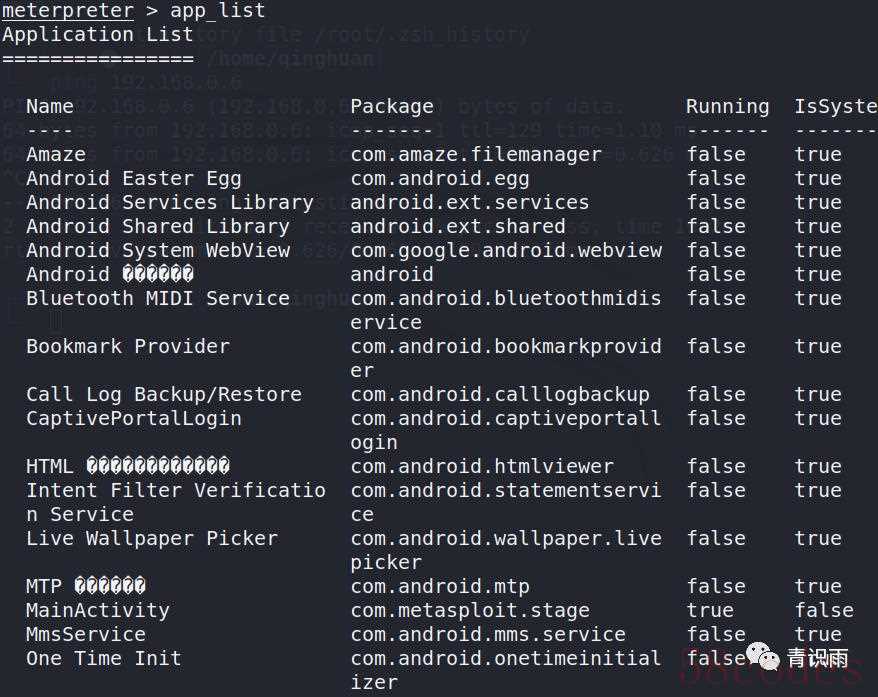This screenshot has width=878, height=697.
Task: Click the WeChat logo watermark icon
Action: pyautogui.click(x=763, y=656)
